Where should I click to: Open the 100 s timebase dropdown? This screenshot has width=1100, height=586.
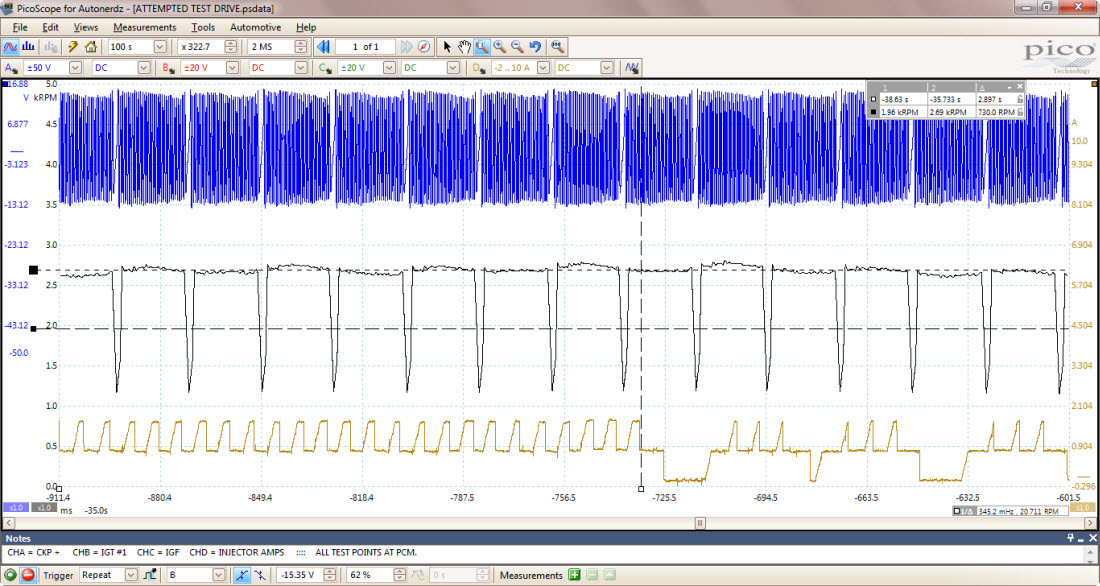click(x=160, y=47)
